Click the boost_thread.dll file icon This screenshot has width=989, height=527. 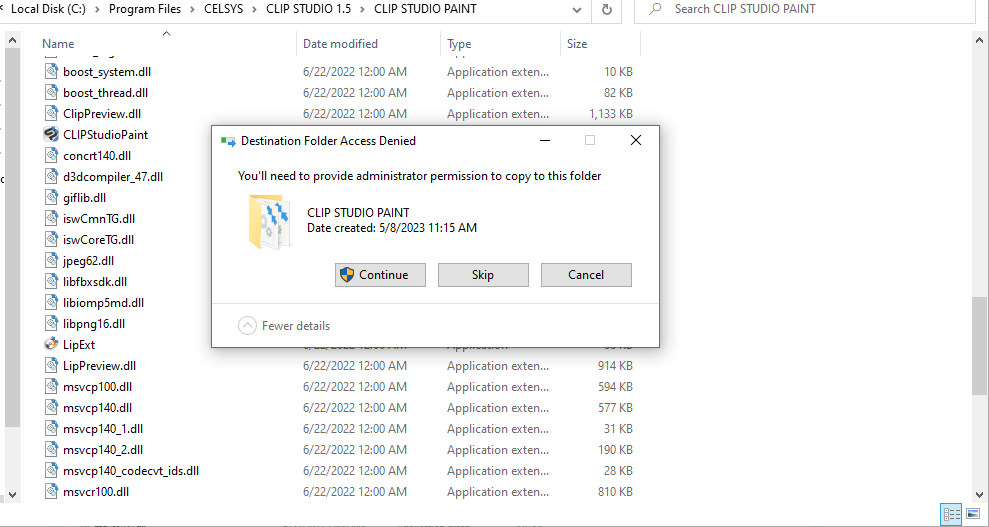(51, 92)
